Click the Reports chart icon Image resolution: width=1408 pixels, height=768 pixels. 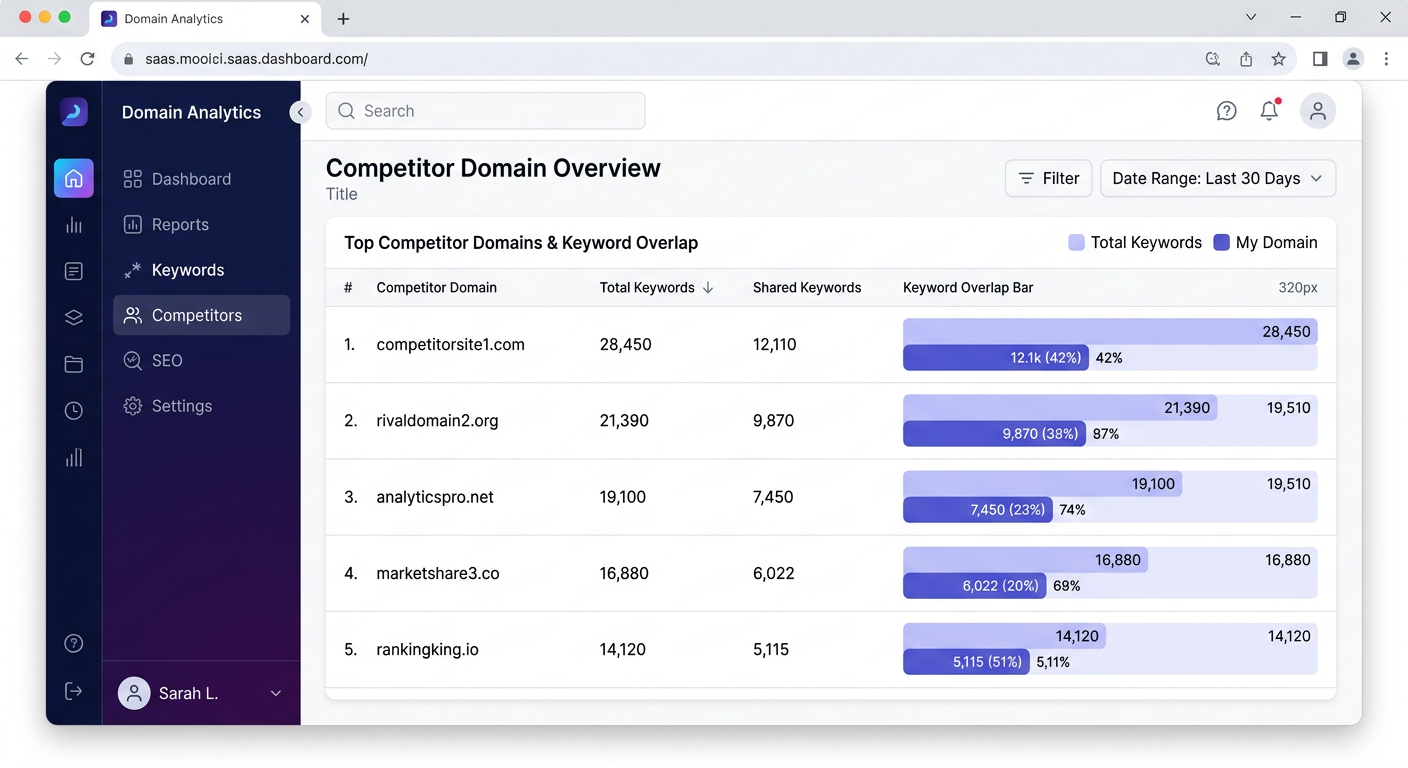(x=132, y=224)
